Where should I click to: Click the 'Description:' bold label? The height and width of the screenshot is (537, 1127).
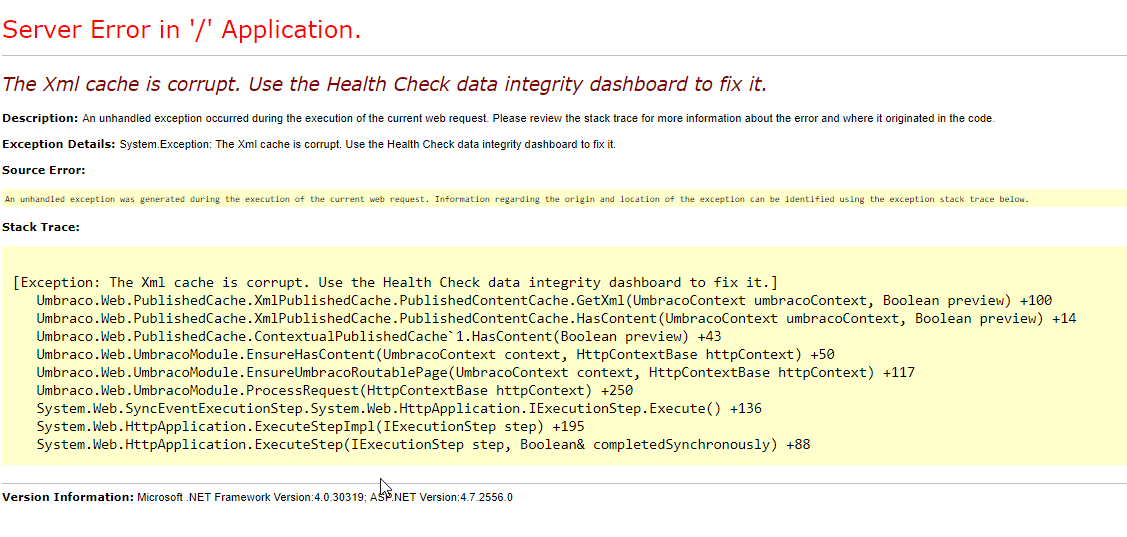pos(40,118)
